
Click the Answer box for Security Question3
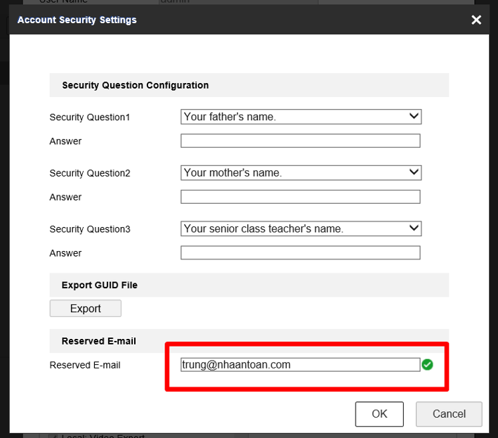[x=300, y=253]
